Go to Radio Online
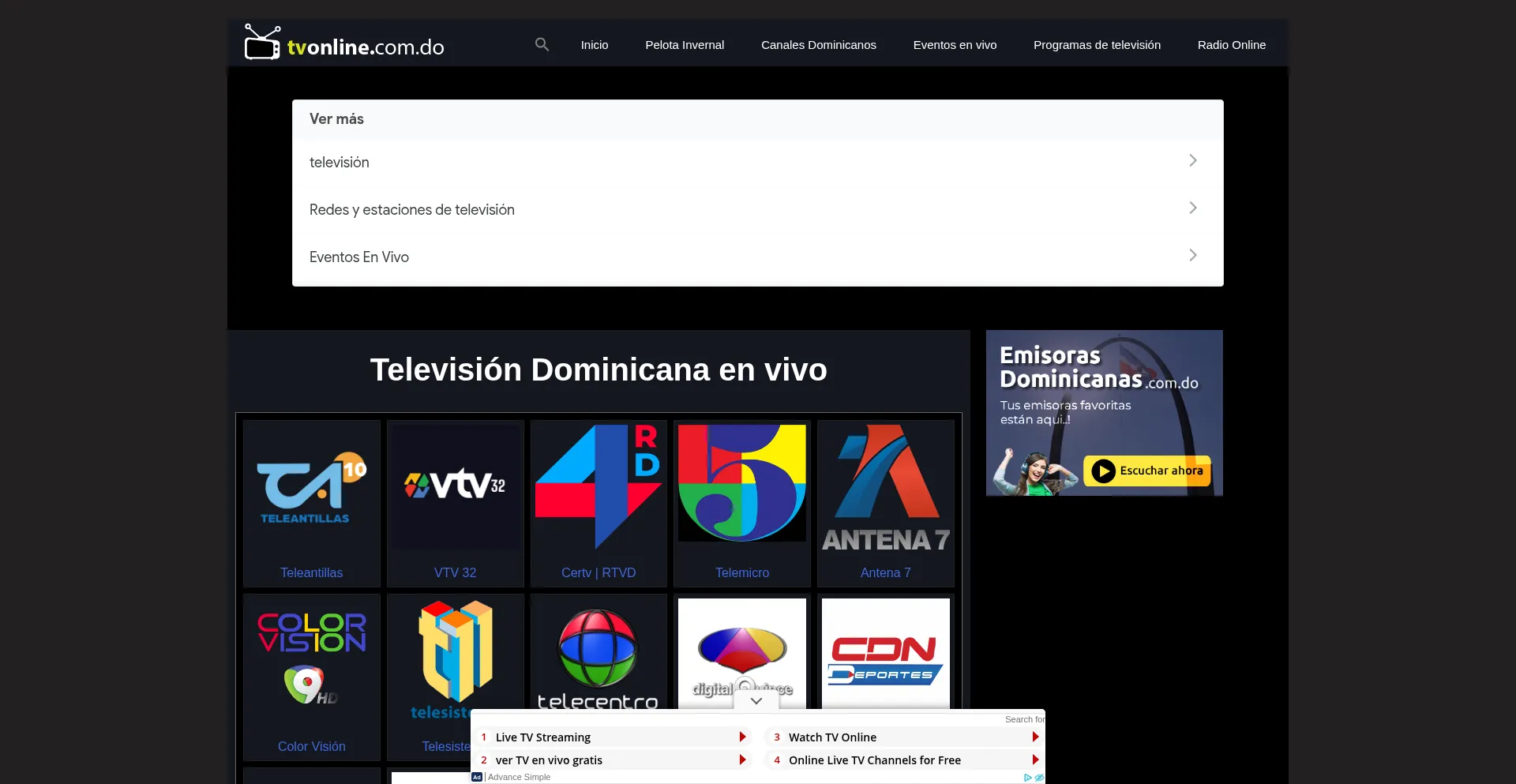Screen dimensions: 1516x784 click(1231, 45)
